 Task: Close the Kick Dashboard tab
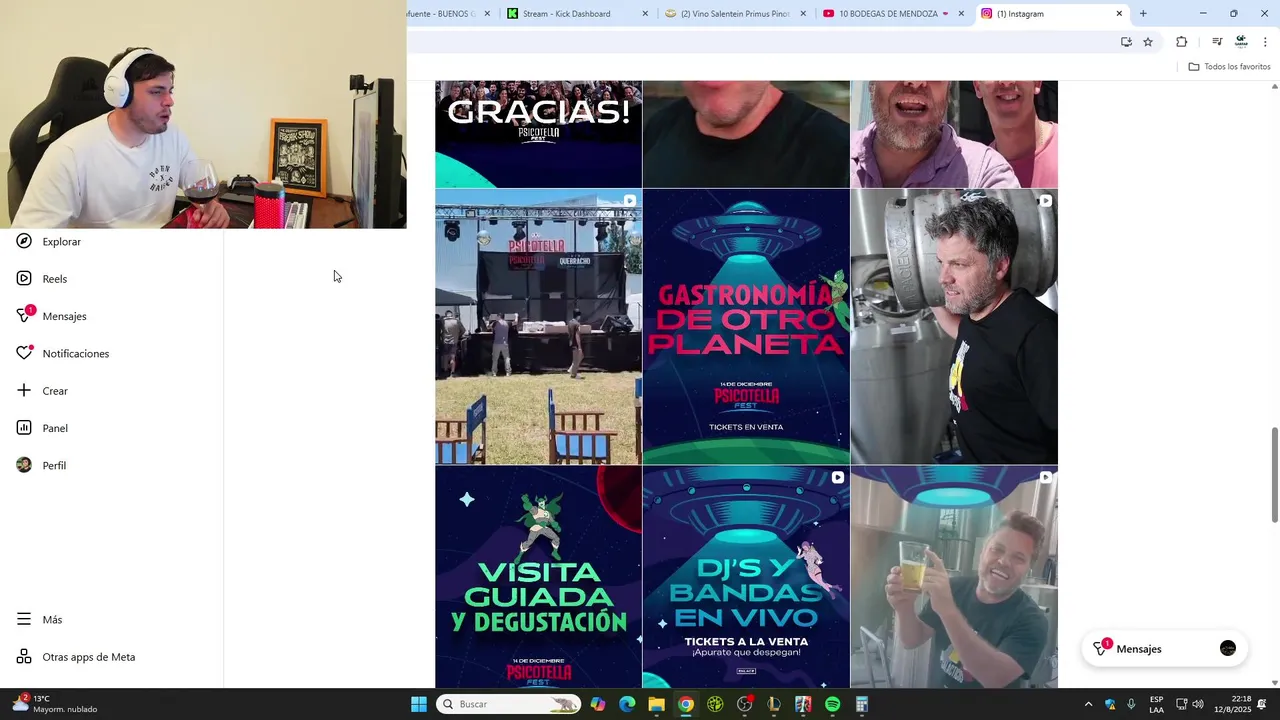click(645, 14)
